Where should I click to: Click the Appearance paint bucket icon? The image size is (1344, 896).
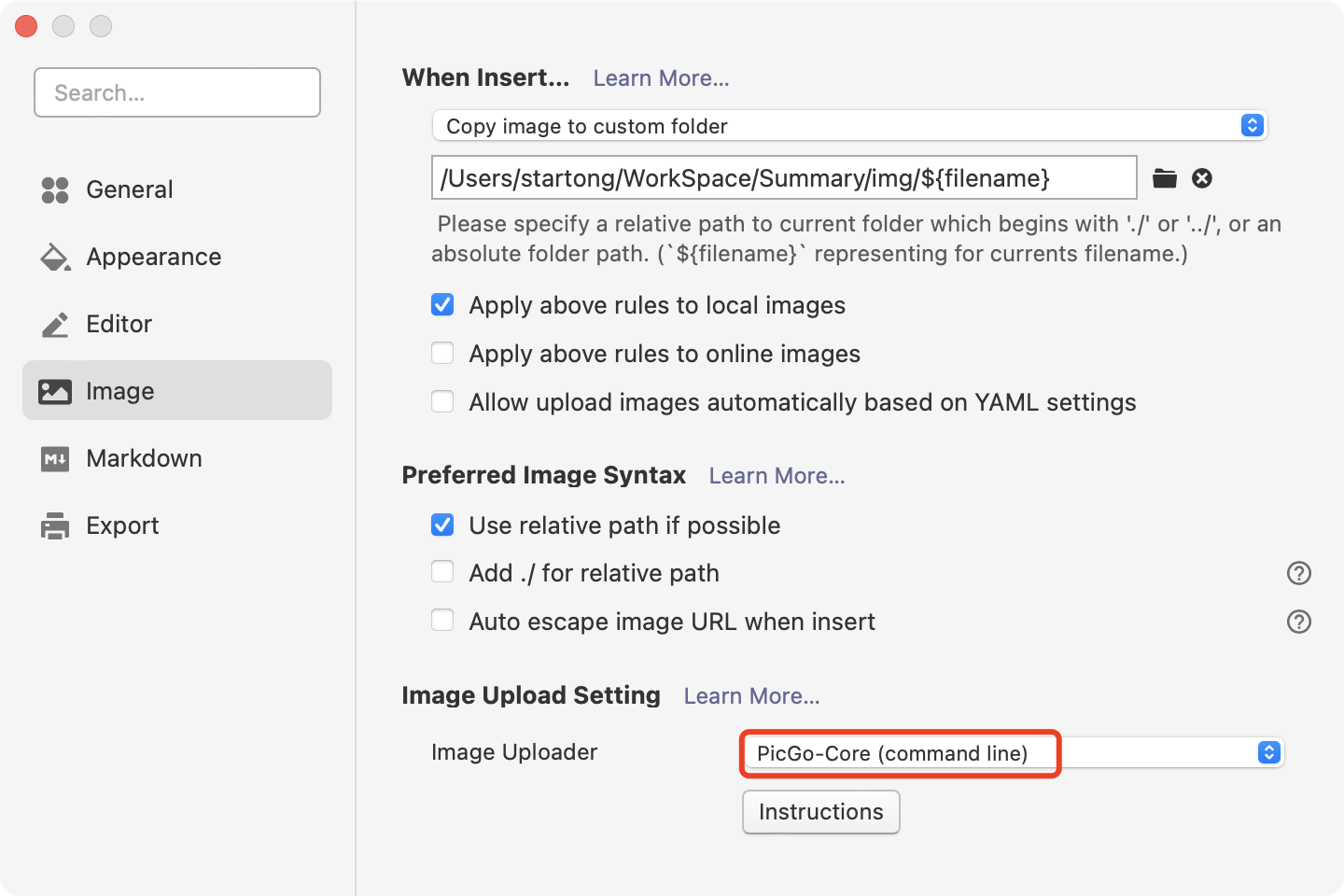(55, 257)
